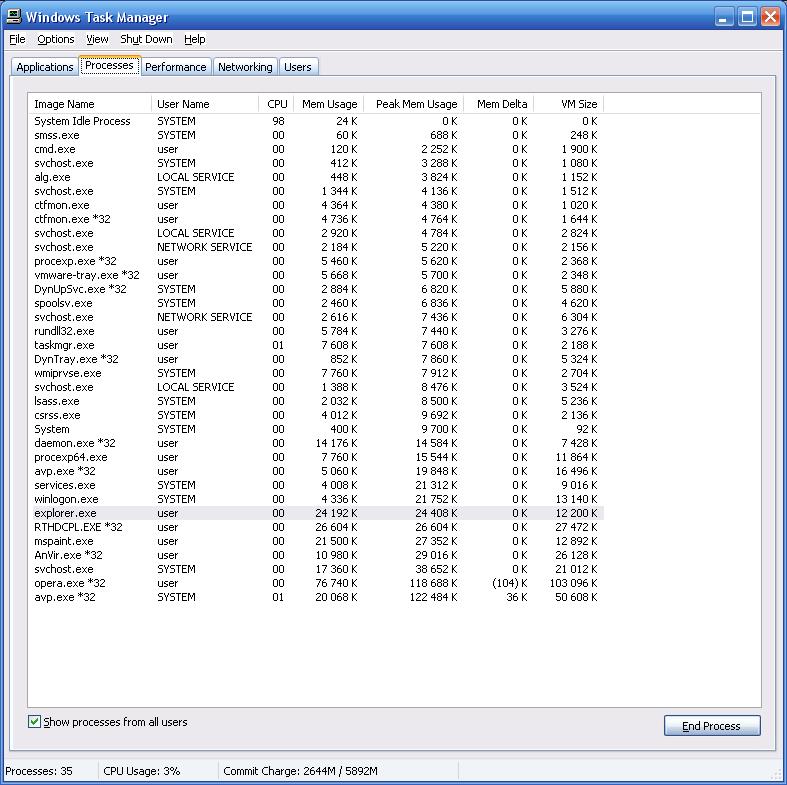Click the End Process button

(712, 726)
